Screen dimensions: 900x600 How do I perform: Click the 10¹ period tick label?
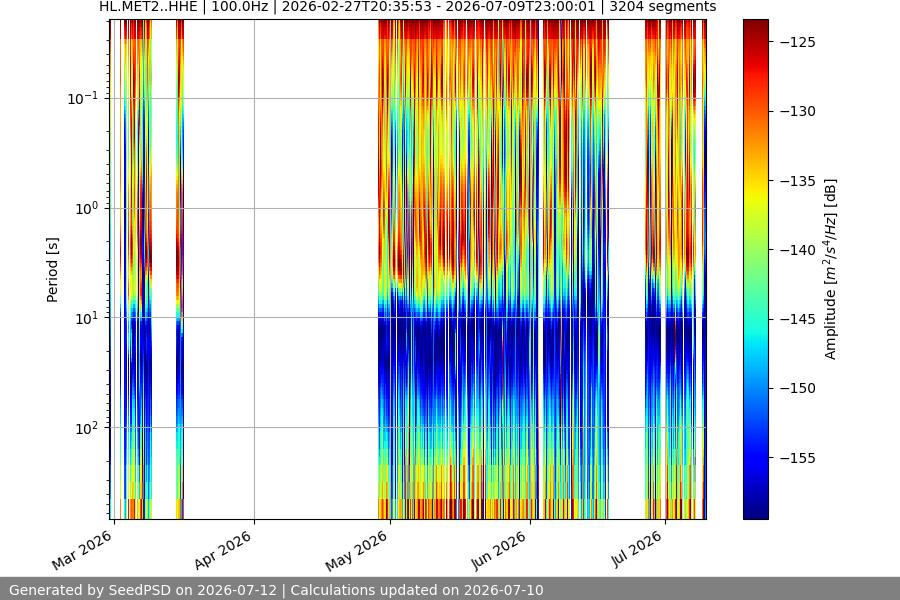[87, 318]
